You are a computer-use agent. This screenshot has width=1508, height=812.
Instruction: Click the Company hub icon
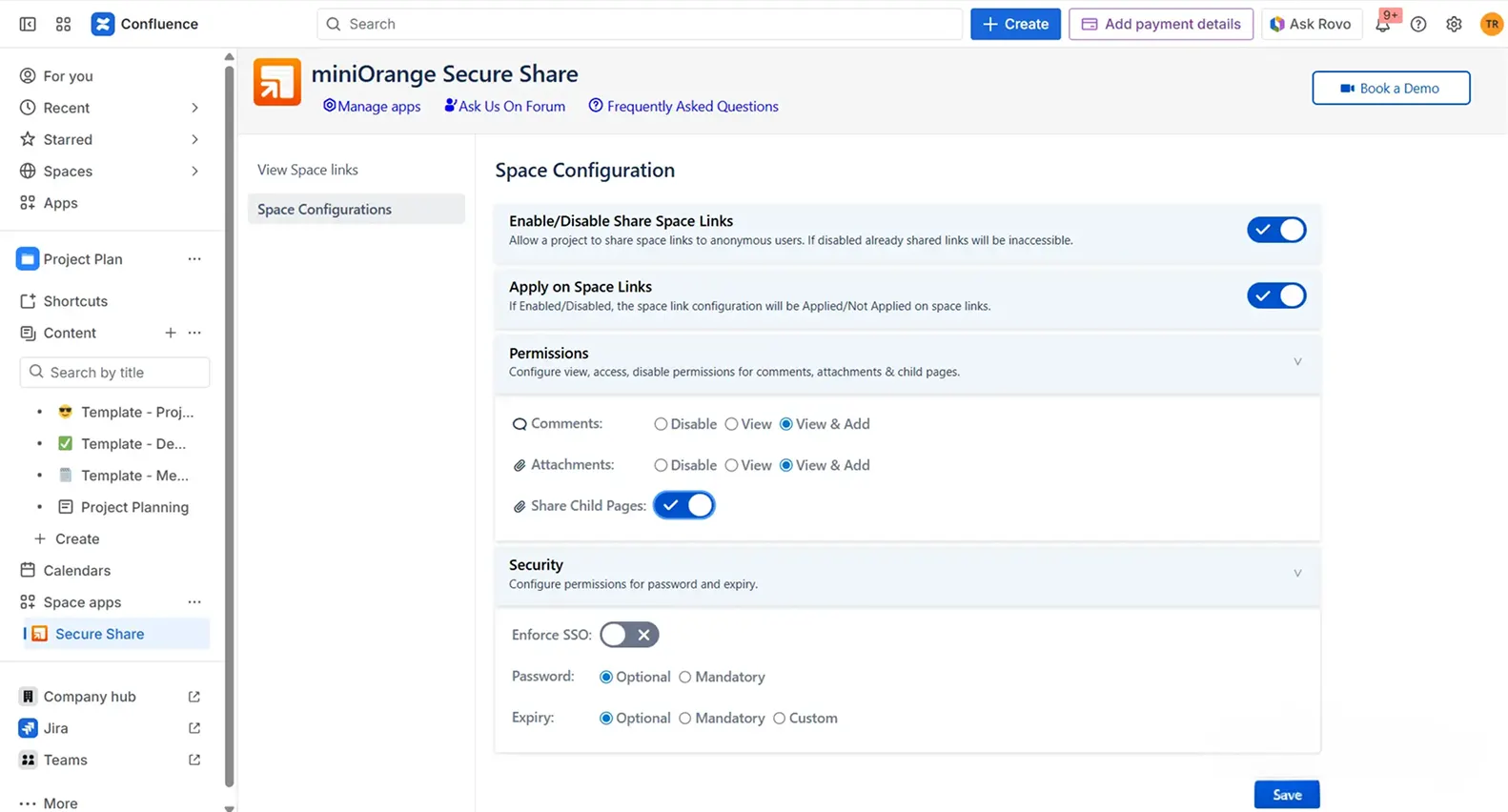(28, 697)
